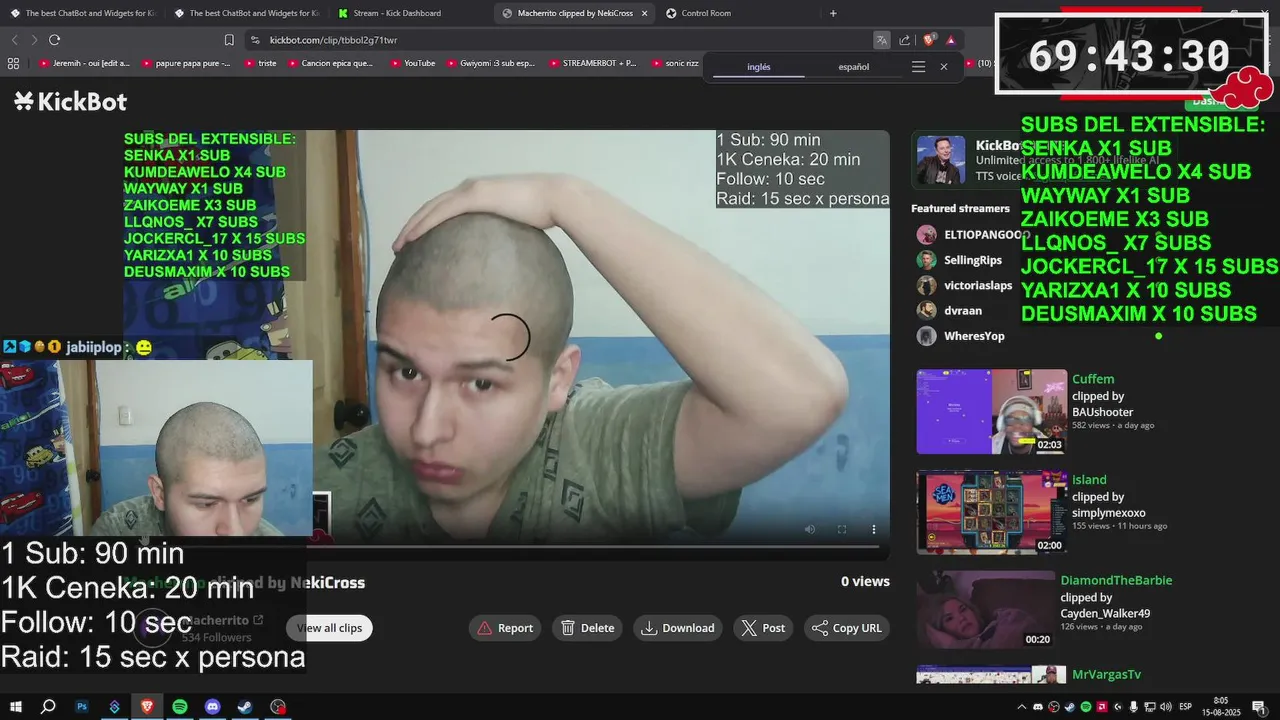Delete this clip

click(x=588, y=628)
